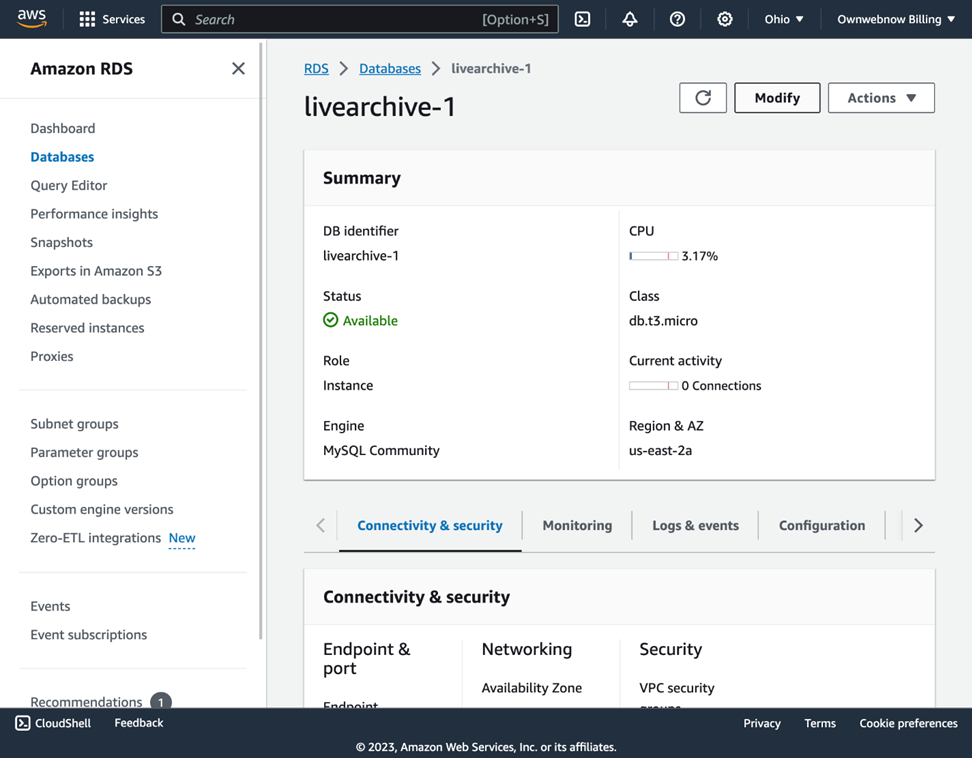Open the settings gear icon

725,19
